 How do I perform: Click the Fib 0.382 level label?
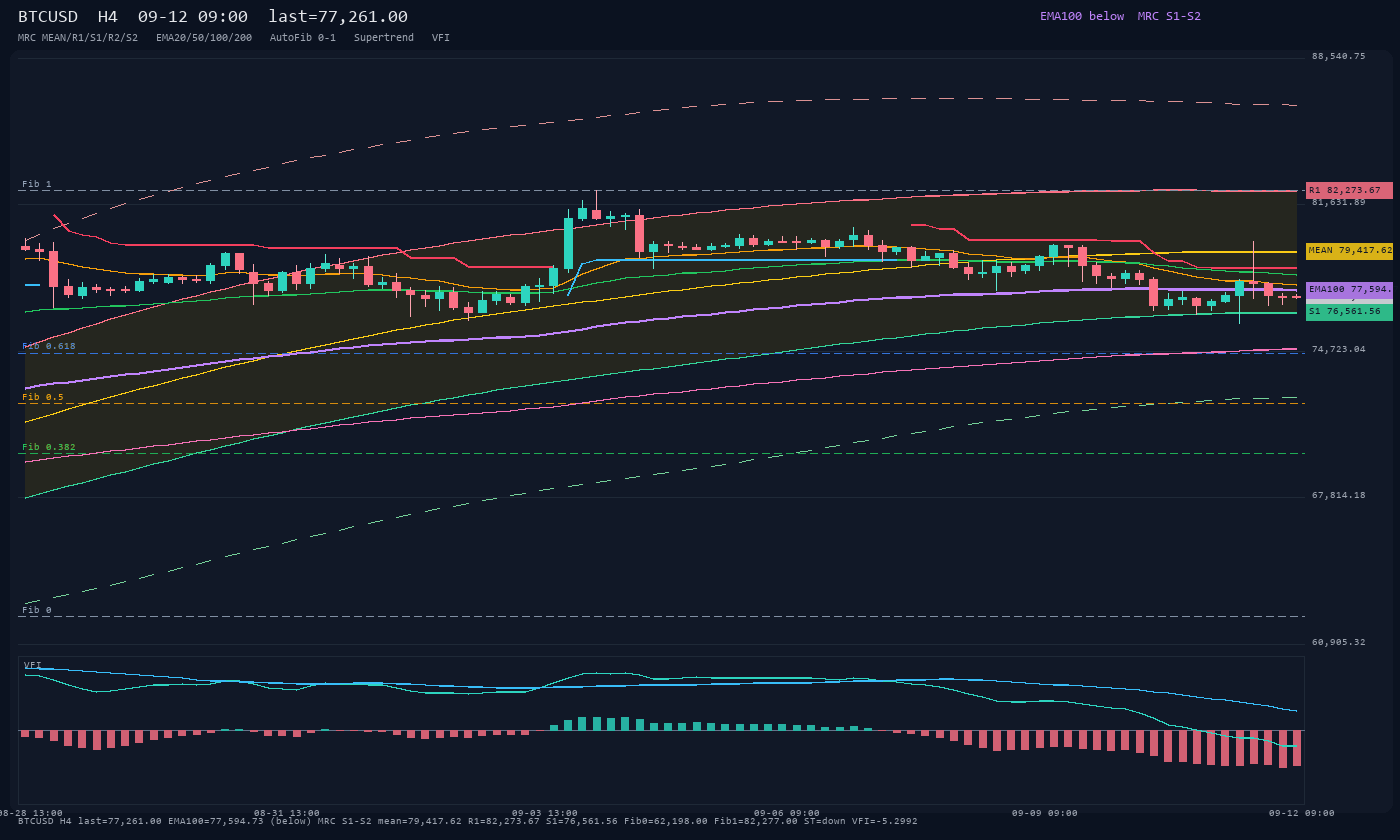coord(49,447)
